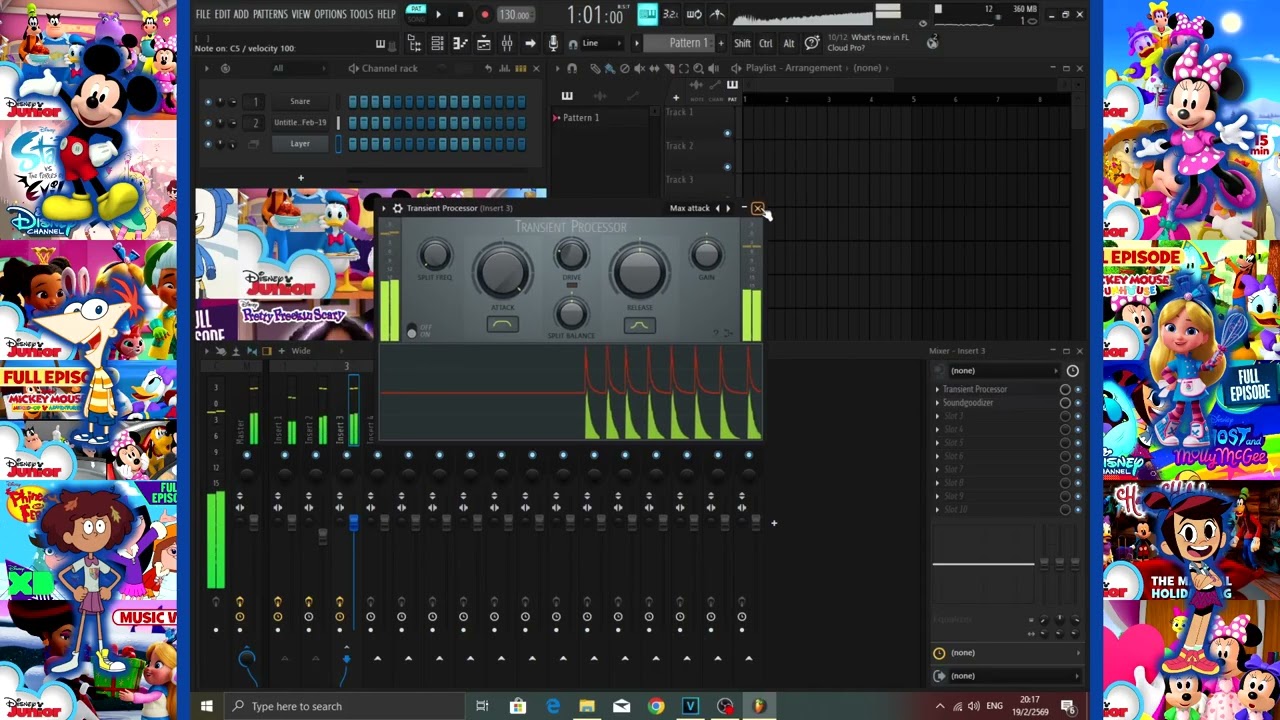The height and width of the screenshot is (720, 1280).
Task: Open Transient Processor plugin options gear icon
Action: (x=397, y=208)
